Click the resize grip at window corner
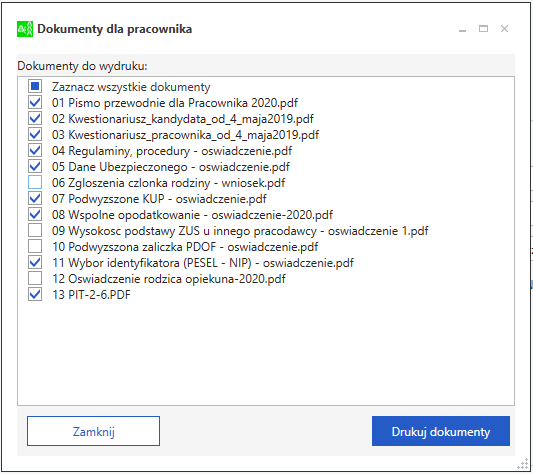Image resolution: width=533 pixels, height=474 pixels. (x=523, y=464)
